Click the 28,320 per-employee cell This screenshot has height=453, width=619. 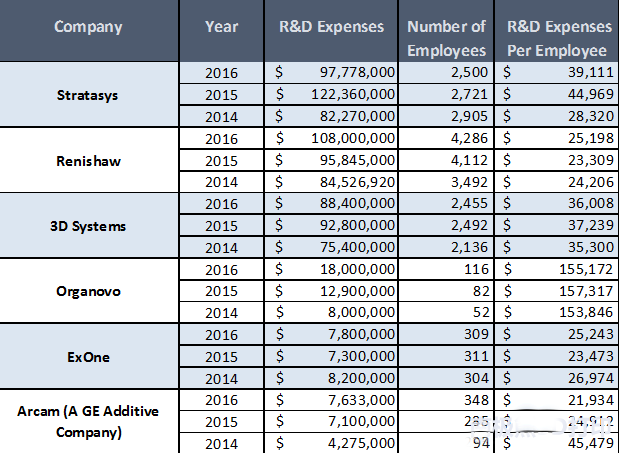(x=557, y=116)
